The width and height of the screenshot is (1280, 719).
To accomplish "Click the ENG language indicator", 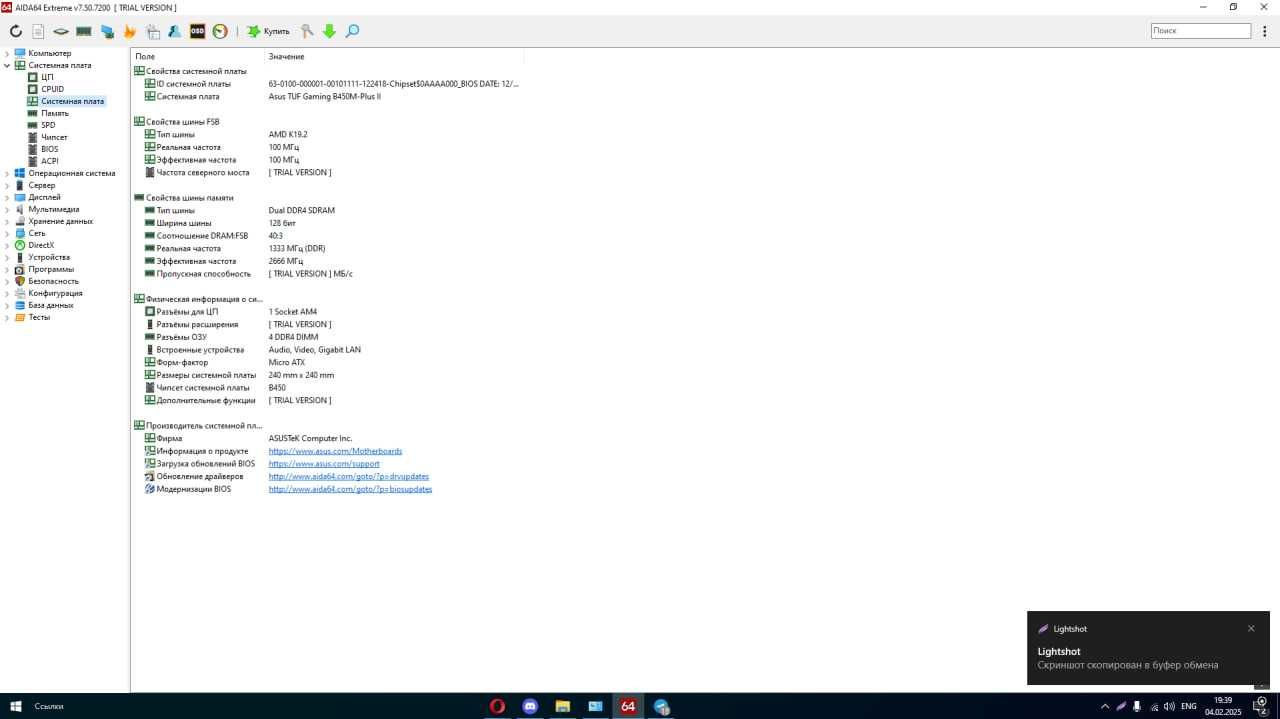I will [x=1189, y=706].
